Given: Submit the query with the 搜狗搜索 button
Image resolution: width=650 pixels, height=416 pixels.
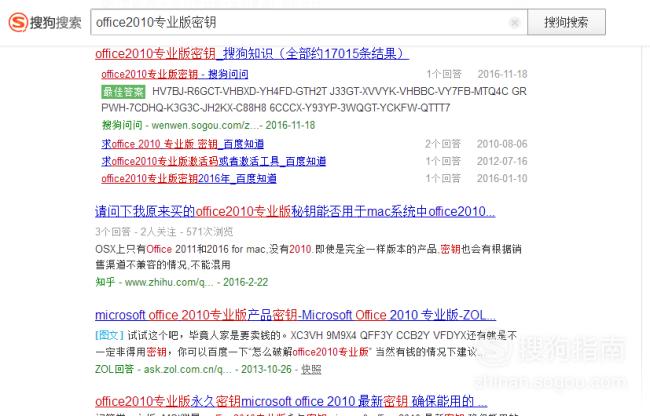Looking at the screenshot, I should point(566,22).
